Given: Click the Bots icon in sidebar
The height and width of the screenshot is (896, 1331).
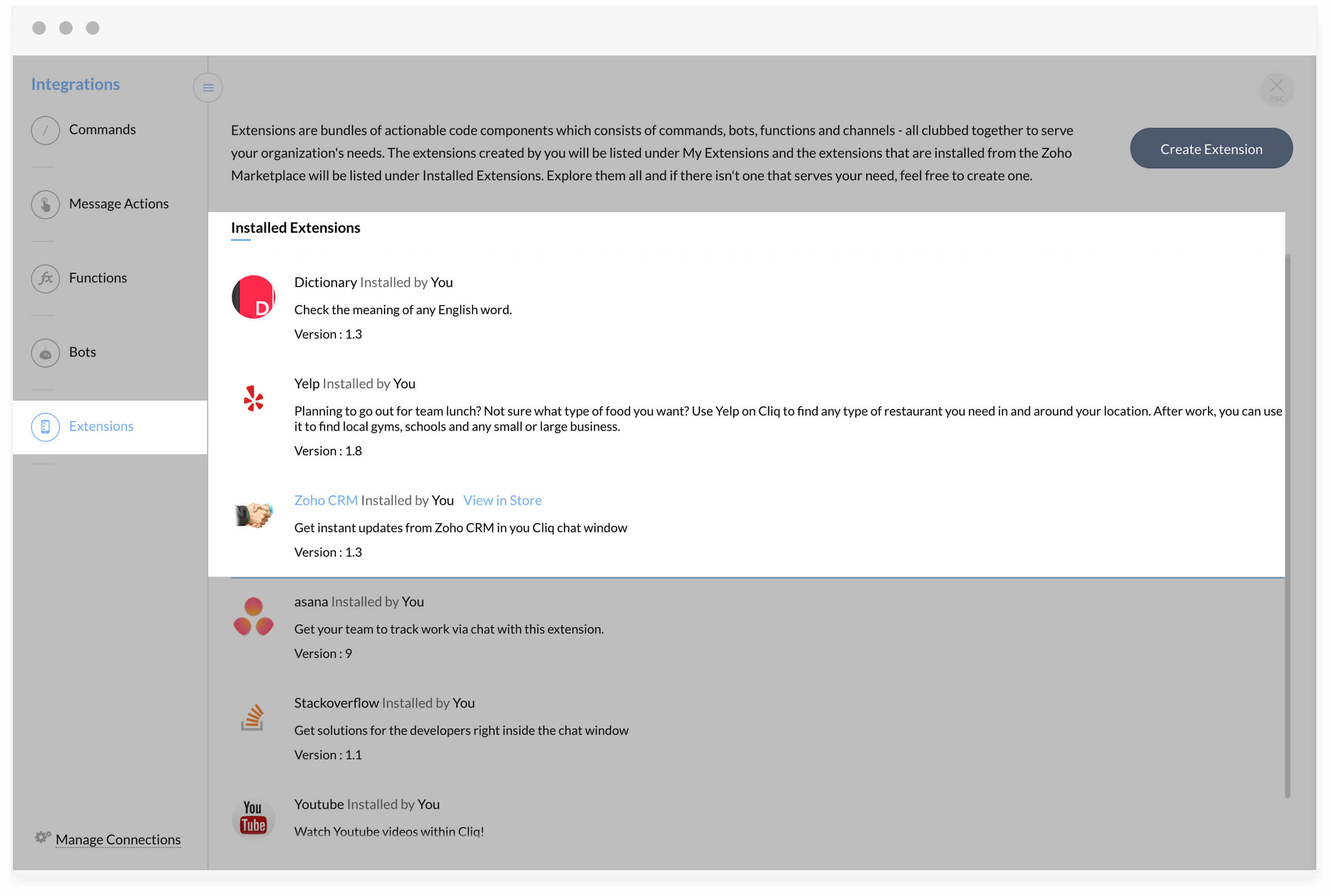Looking at the screenshot, I should coord(45,353).
